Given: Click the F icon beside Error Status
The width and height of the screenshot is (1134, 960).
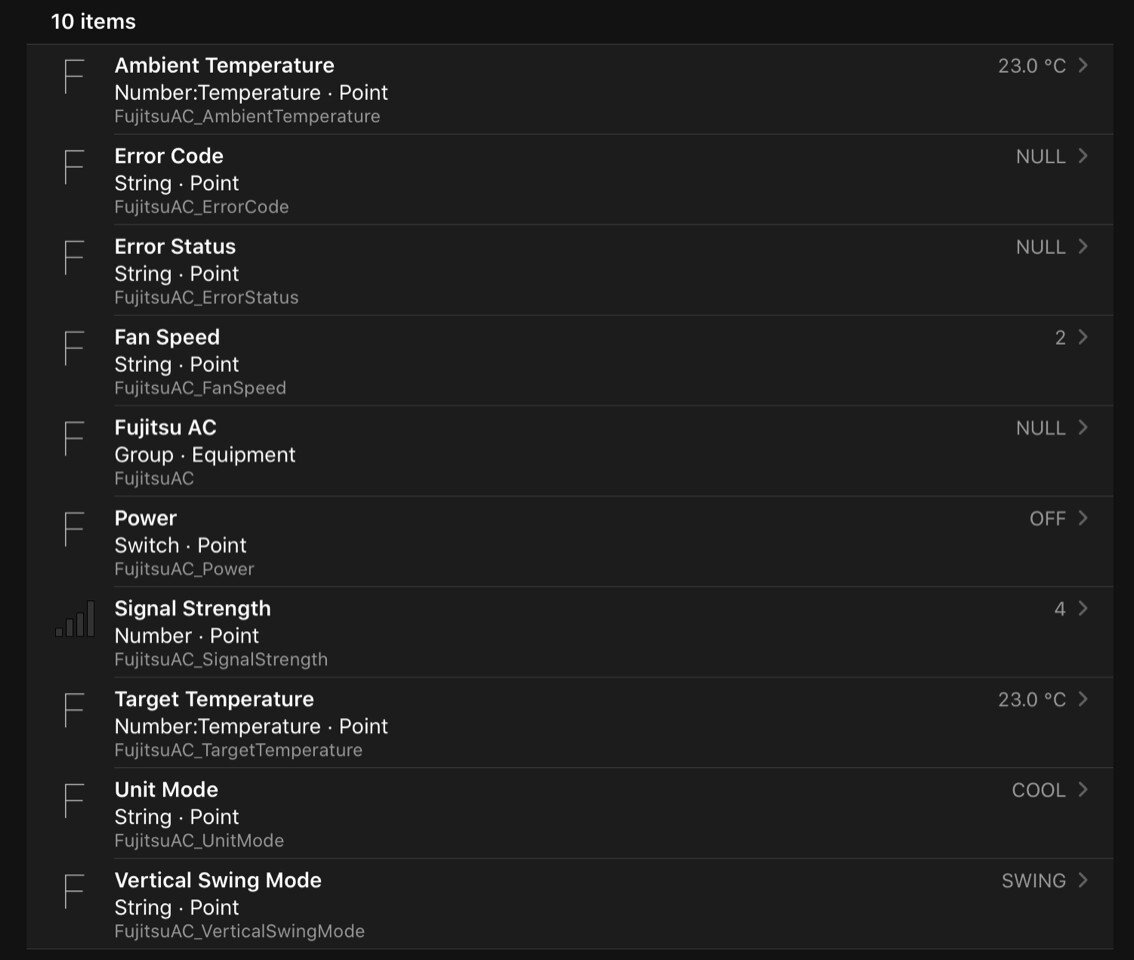Looking at the screenshot, I should click(x=74, y=258).
